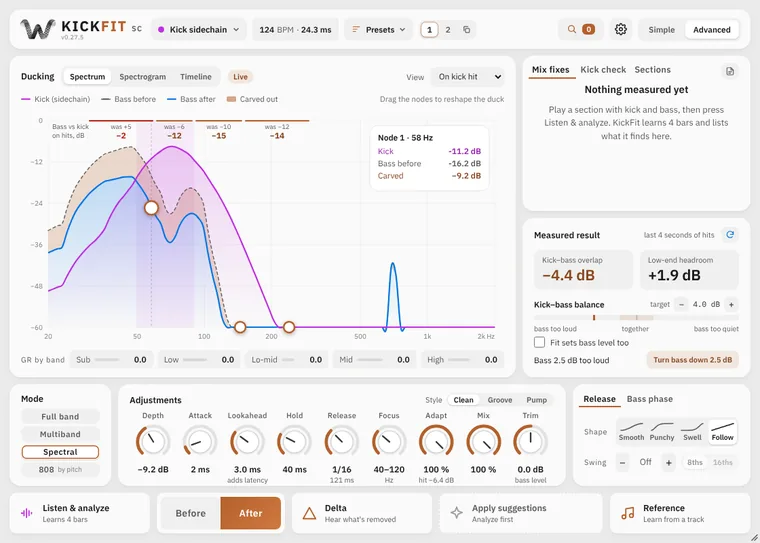Click the KickFit wave logo
The image size is (760, 543).
(37, 29)
